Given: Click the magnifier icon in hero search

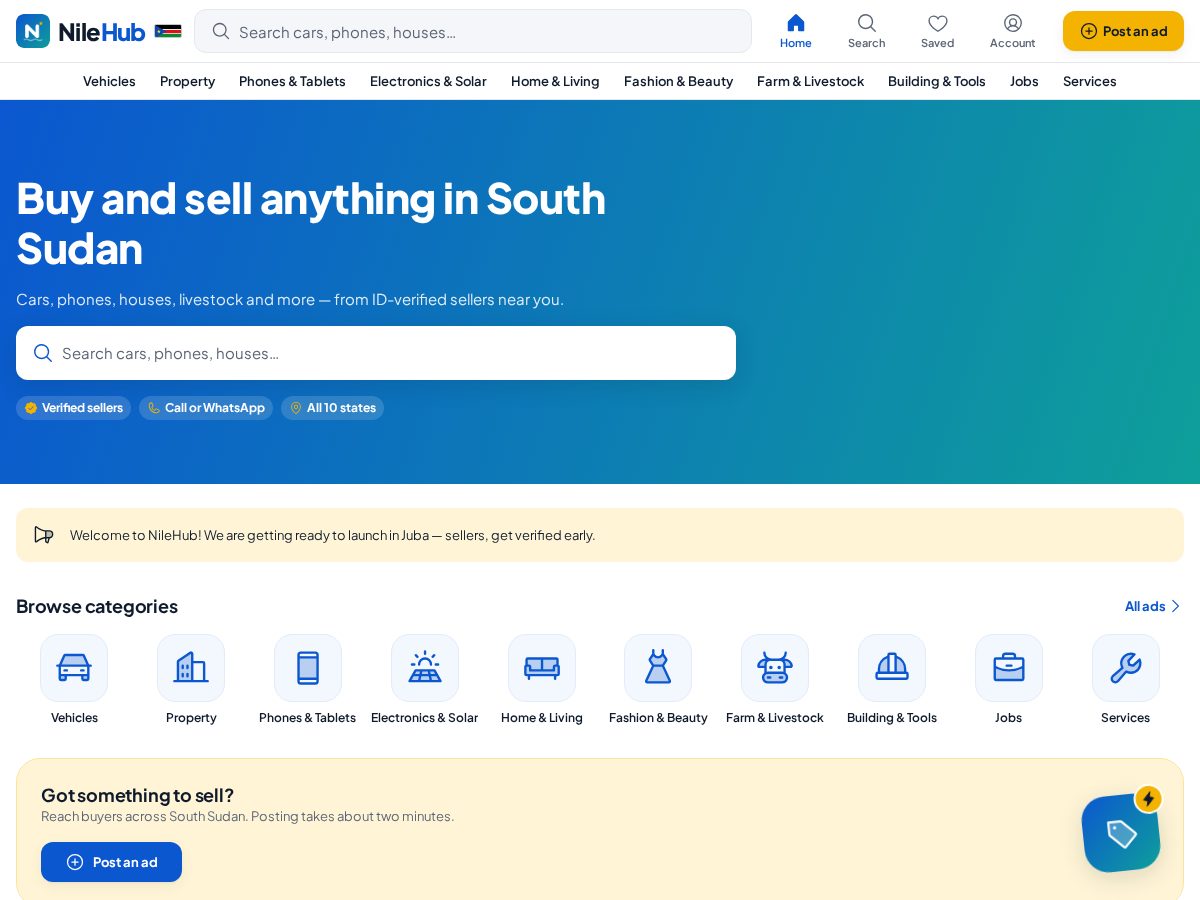Looking at the screenshot, I should pyautogui.click(x=43, y=353).
